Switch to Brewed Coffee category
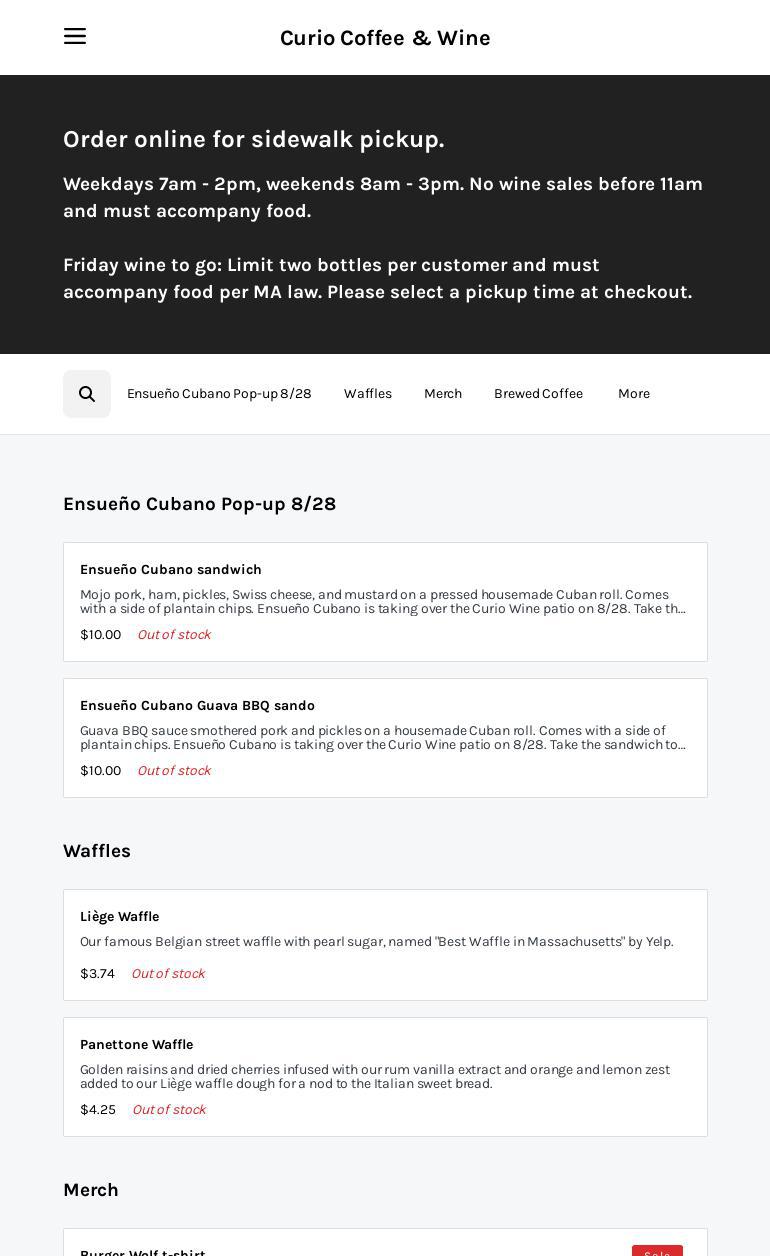This screenshot has width=770, height=1256. tap(538, 394)
